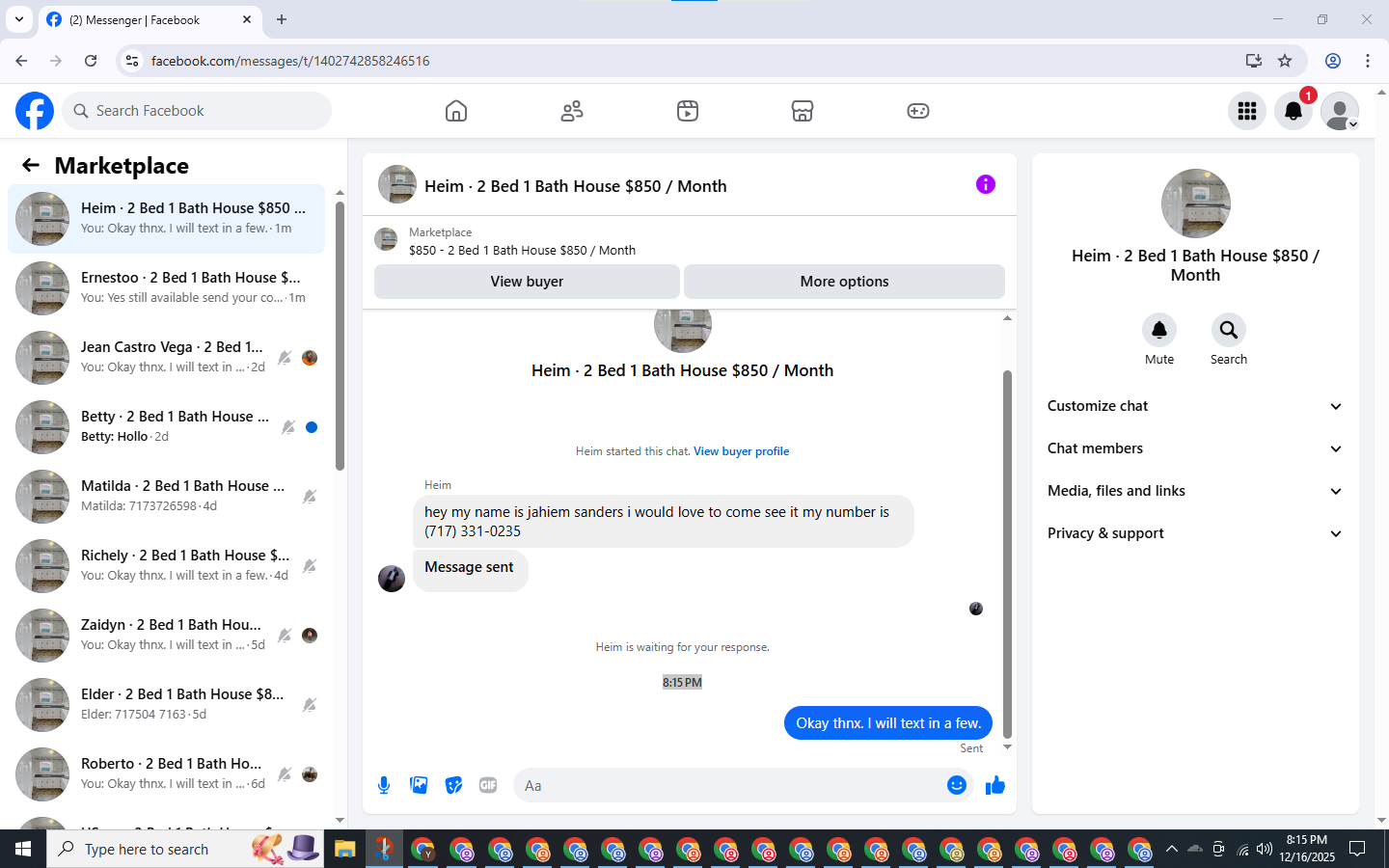Send a thumbs-up like
This screenshot has width=1389, height=868.
(995, 785)
